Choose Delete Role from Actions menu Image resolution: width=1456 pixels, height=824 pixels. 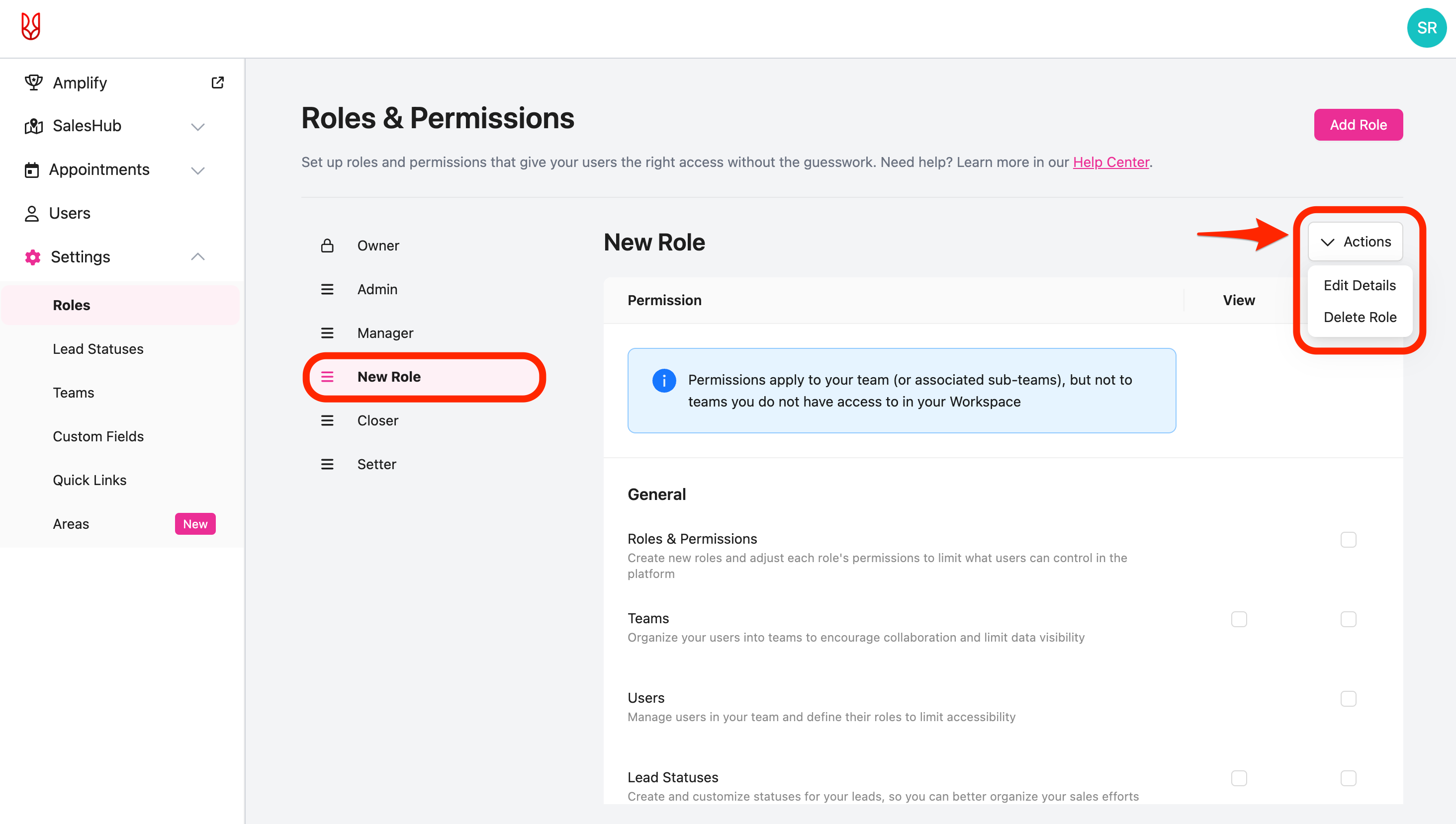pyautogui.click(x=1360, y=317)
